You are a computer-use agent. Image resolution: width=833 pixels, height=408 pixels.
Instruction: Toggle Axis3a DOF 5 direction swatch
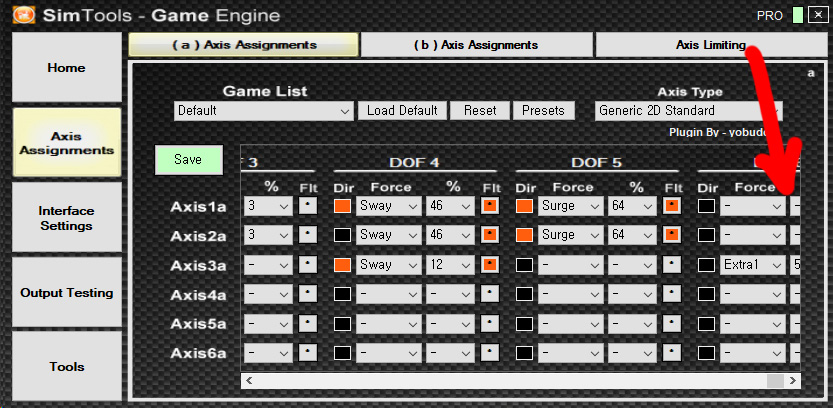524,265
